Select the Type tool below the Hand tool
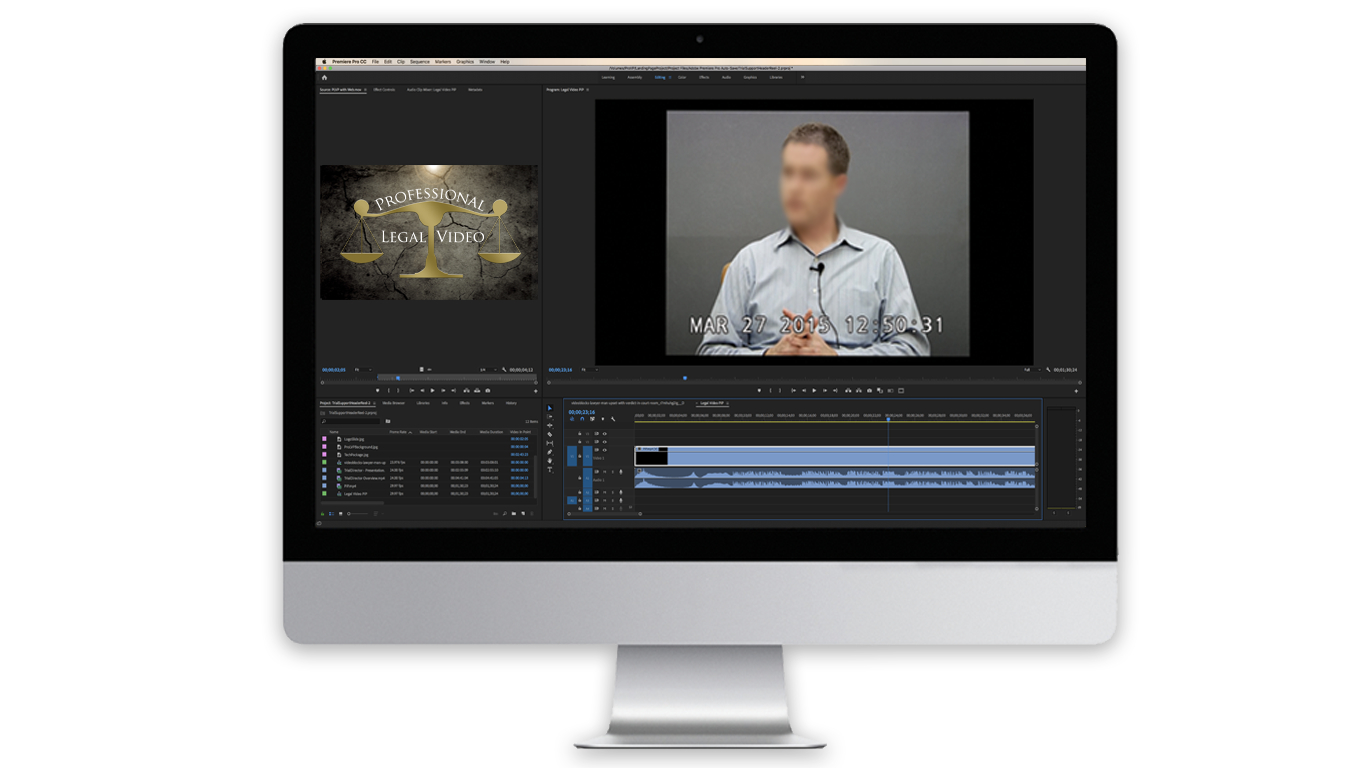The image size is (1366, 768). point(550,470)
